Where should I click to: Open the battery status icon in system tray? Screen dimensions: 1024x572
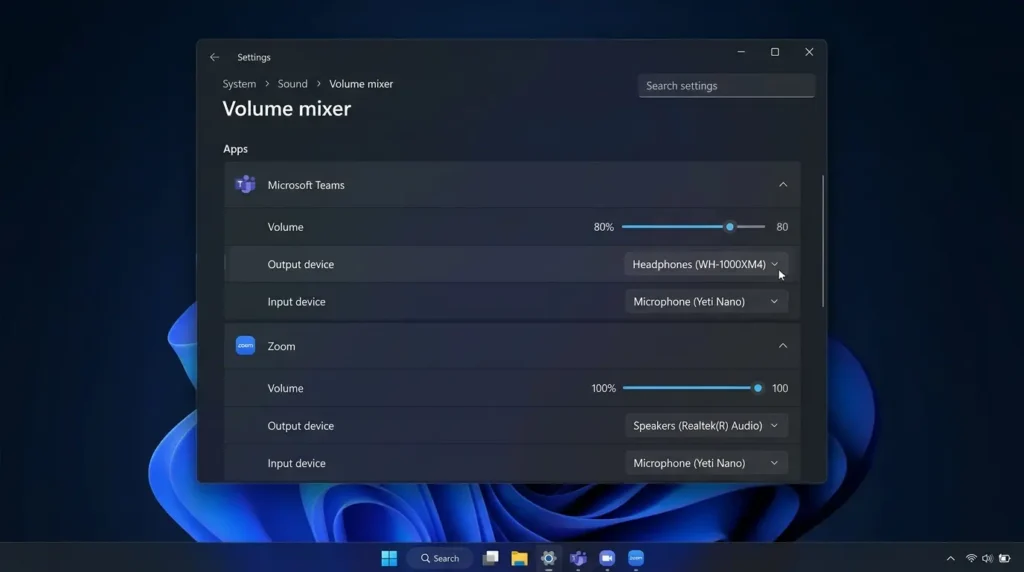click(1005, 558)
